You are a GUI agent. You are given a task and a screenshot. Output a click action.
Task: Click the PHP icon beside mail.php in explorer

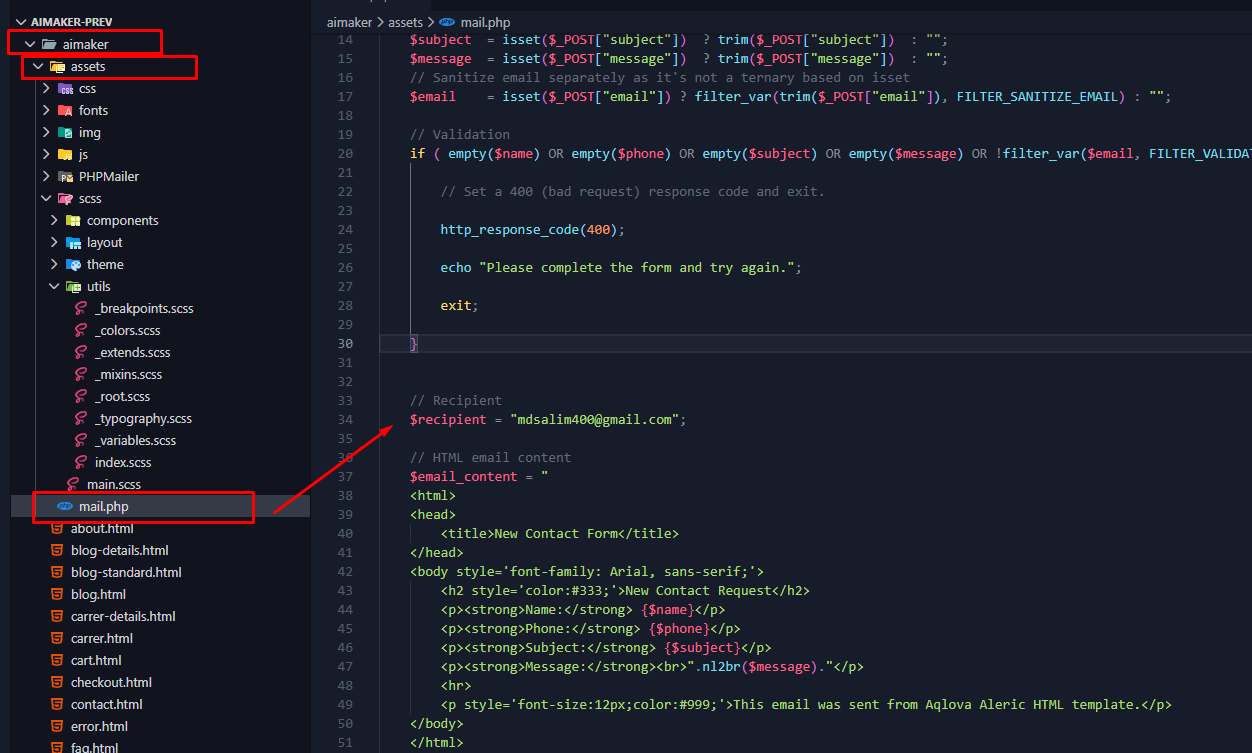pyautogui.click(x=65, y=507)
